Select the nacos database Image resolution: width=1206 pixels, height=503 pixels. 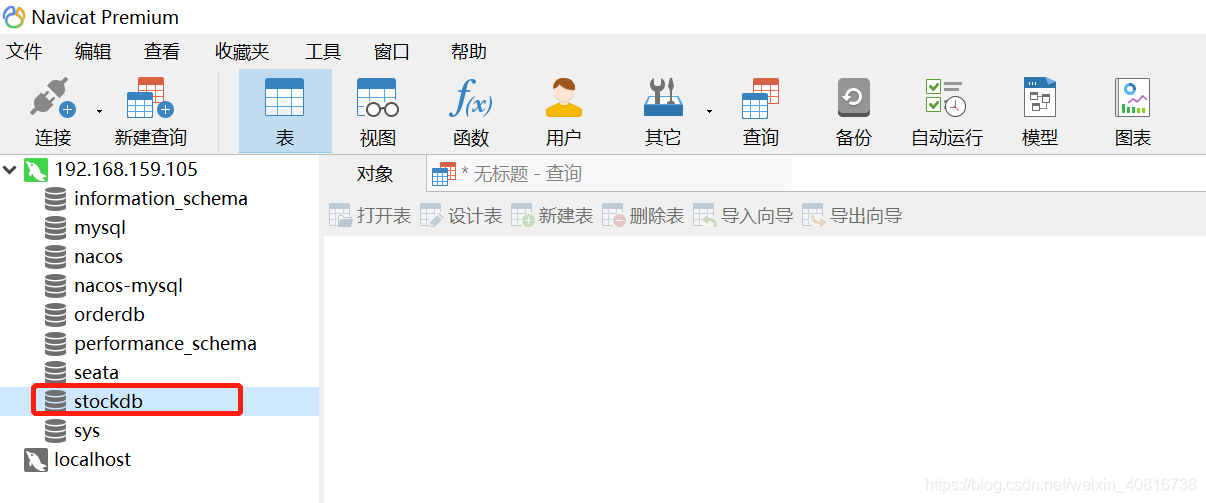tap(98, 256)
